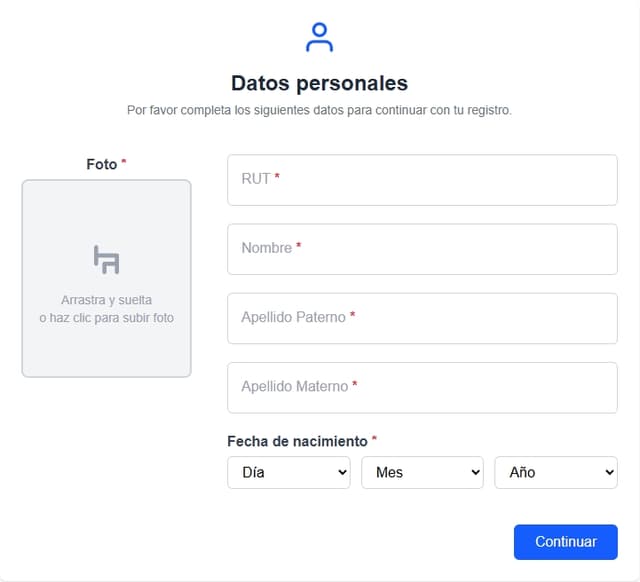This screenshot has width=640, height=582.
Task: Click the "Arrastra y suelta" upload text
Action: [106, 300]
